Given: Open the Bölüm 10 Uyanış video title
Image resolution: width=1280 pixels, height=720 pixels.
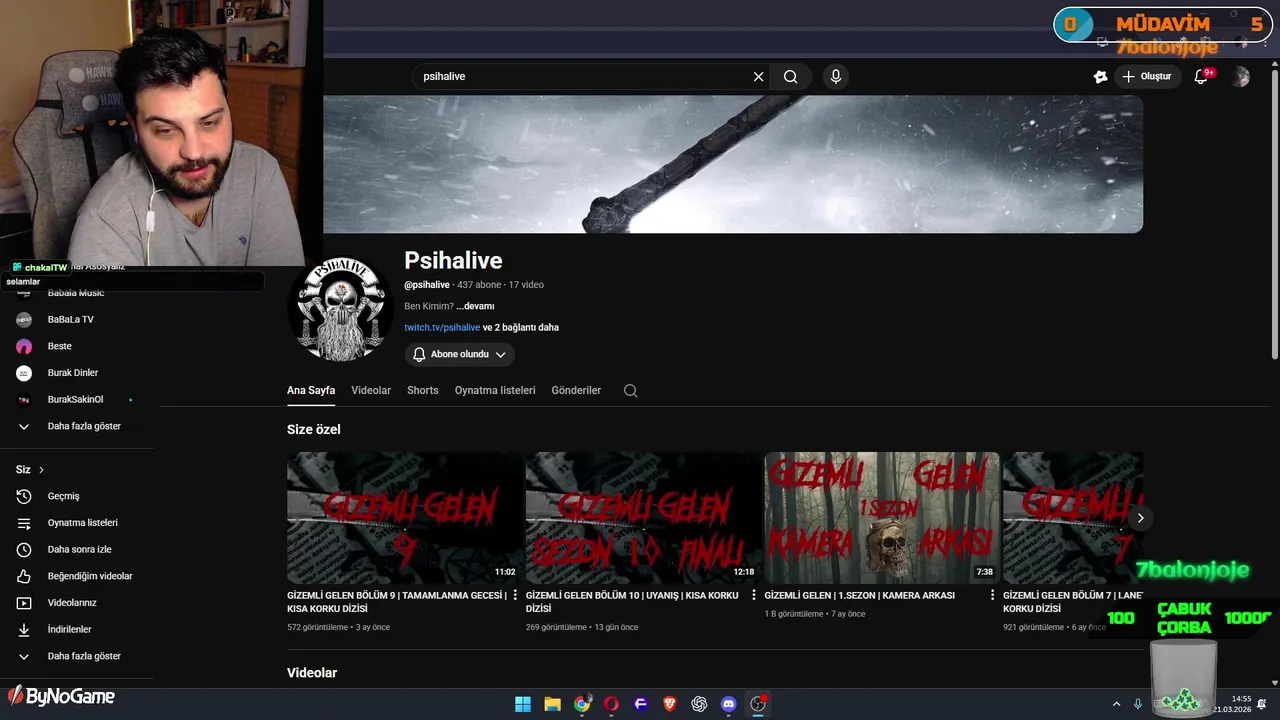Looking at the screenshot, I should (x=632, y=601).
